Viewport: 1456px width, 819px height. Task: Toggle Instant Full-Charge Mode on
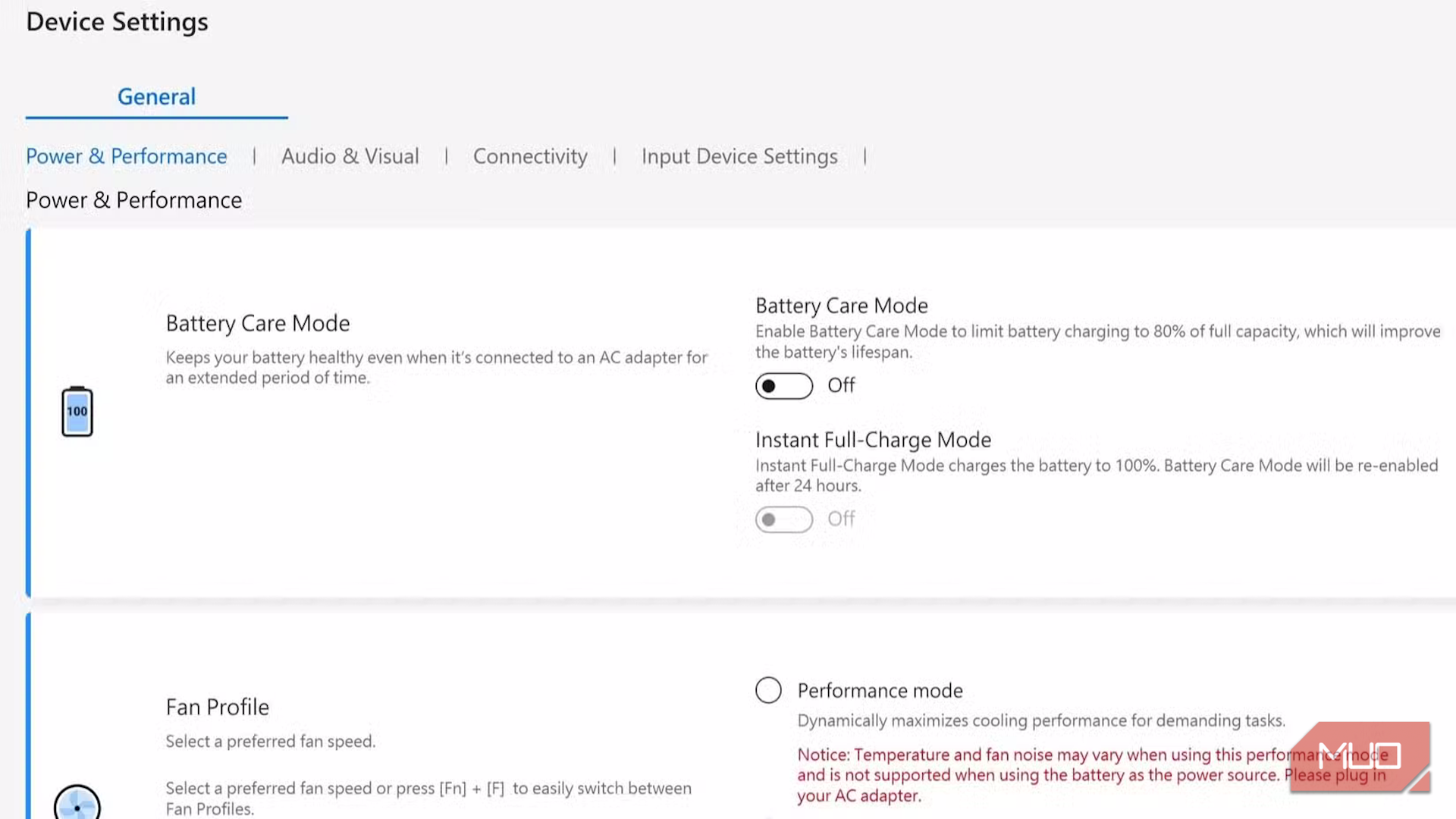tap(783, 519)
